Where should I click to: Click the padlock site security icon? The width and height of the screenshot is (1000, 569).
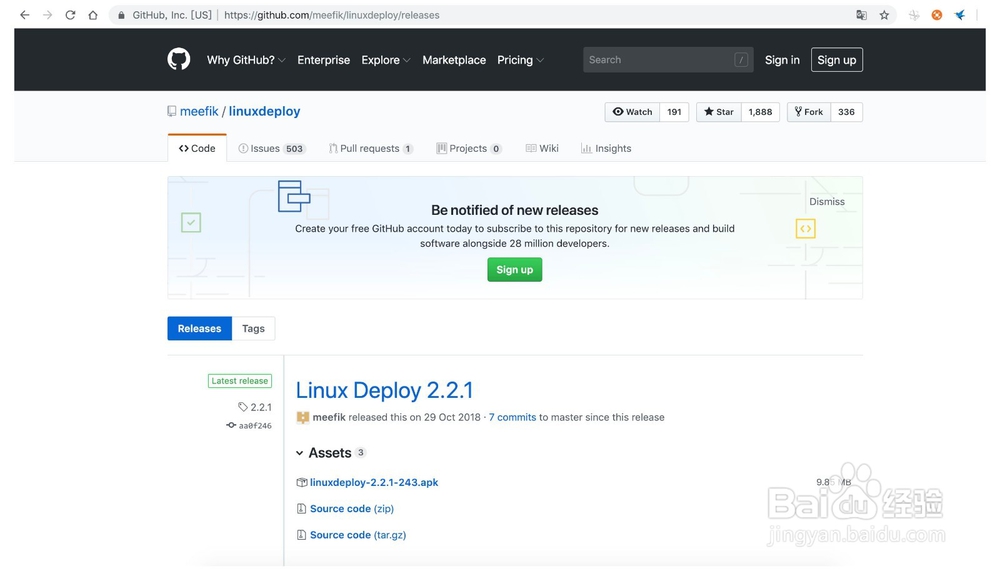(x=121, y=15)
